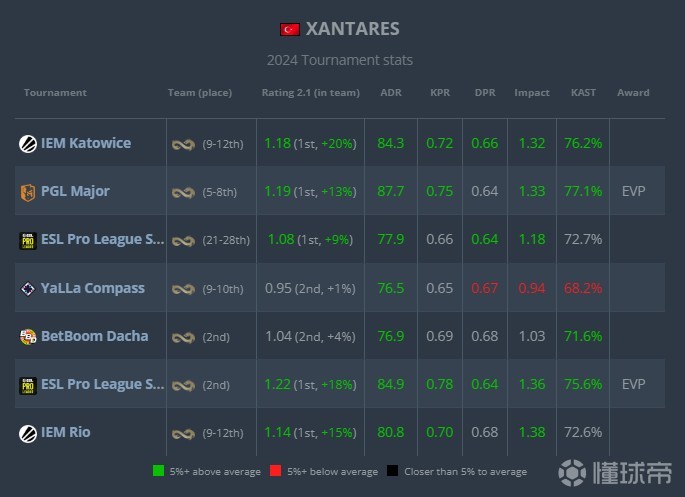685x497 pixels.
Task: Click the Rating 2.1 column header
Action: point(310,93)
